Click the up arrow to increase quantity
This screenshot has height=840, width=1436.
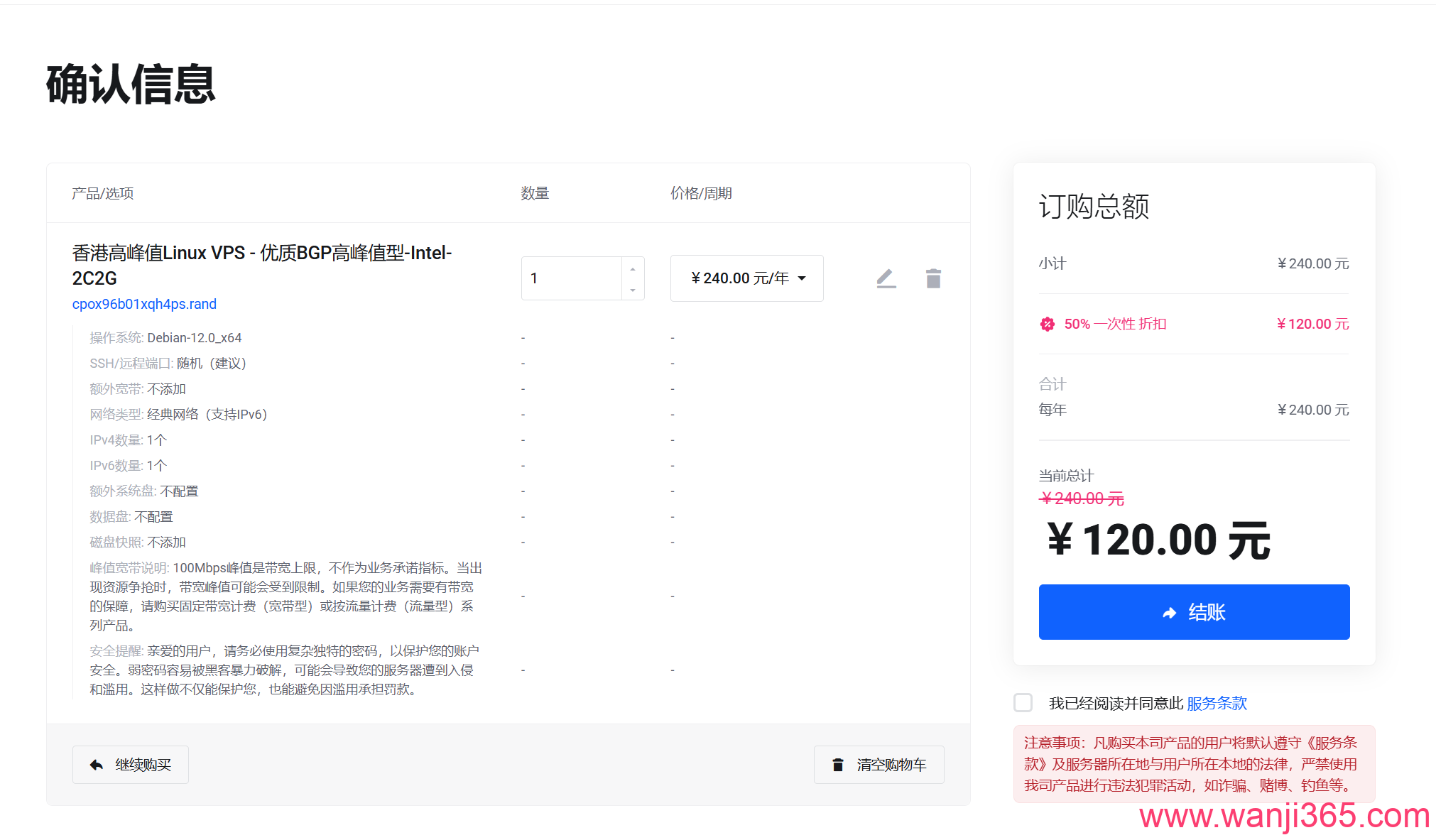point(633,268)
